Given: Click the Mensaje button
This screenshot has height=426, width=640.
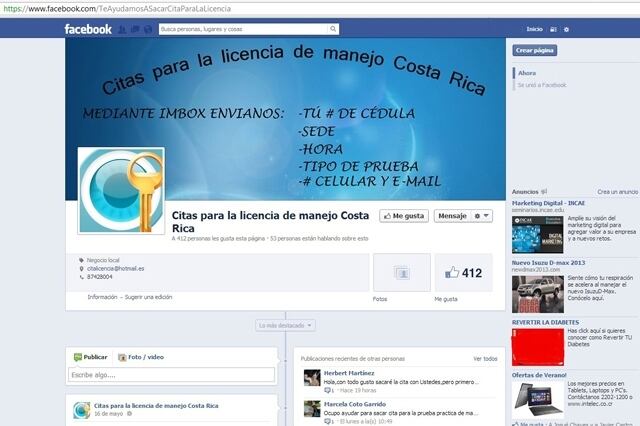Looking at the screenshot, I should [452, 216].
